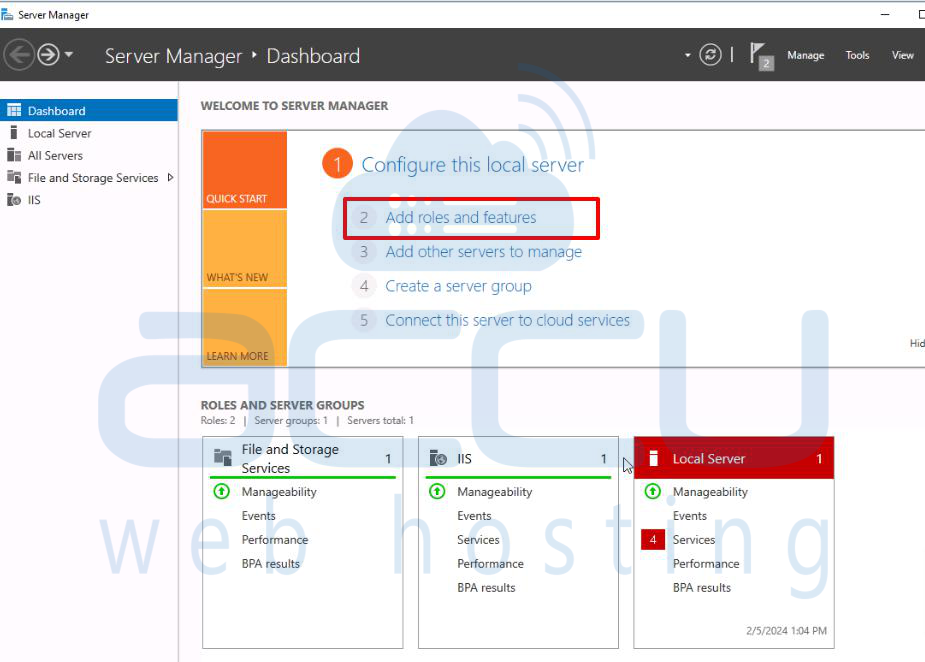Click the Quick Start tile
925x662 pixels.
tap(245, 170)
